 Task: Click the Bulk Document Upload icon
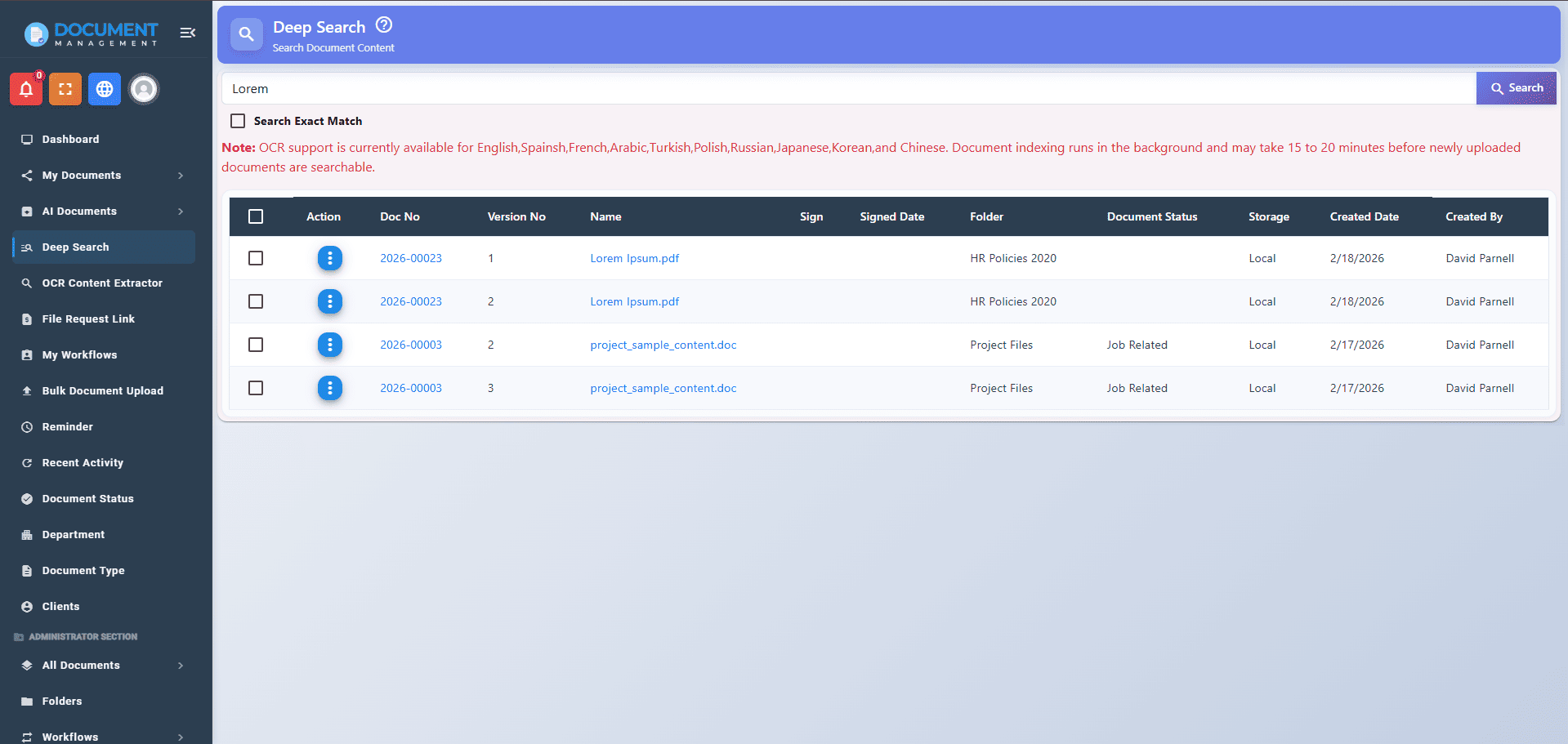pos(27,391)
